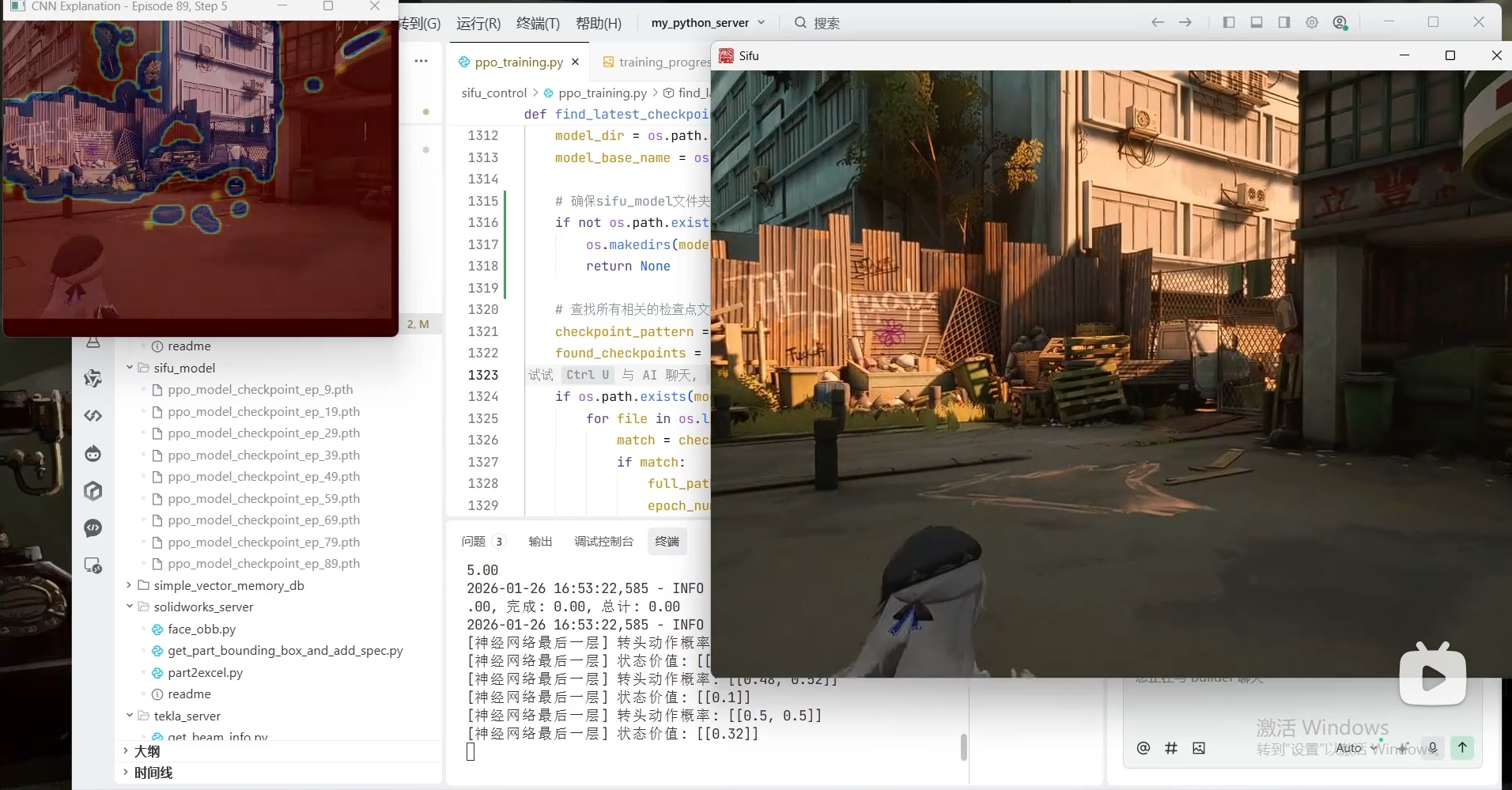Click the hexagon cube icon in the activity bar

tap(93, 491)
